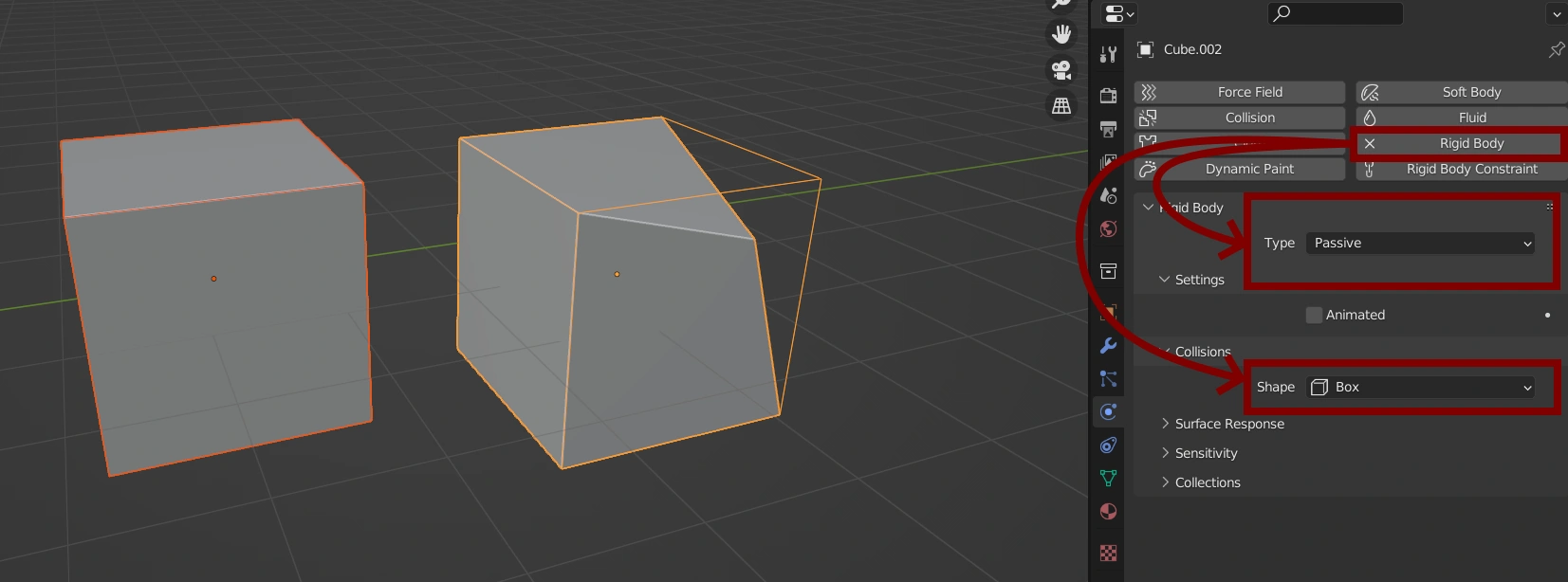Enable Fluid physics
Image resolution: width=1568 pixels, height=582 pixels.
(1462, 118)
